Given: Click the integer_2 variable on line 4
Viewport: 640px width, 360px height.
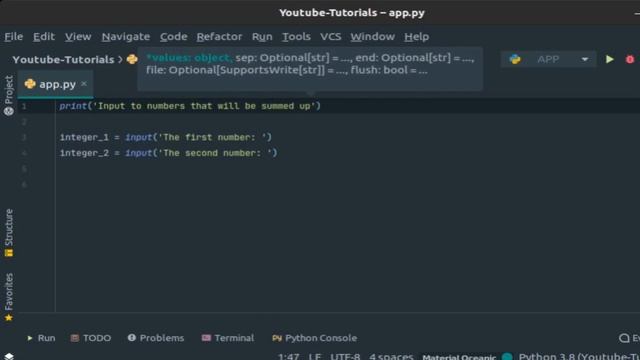Looking at the screenshot, I should click(84, 153).
